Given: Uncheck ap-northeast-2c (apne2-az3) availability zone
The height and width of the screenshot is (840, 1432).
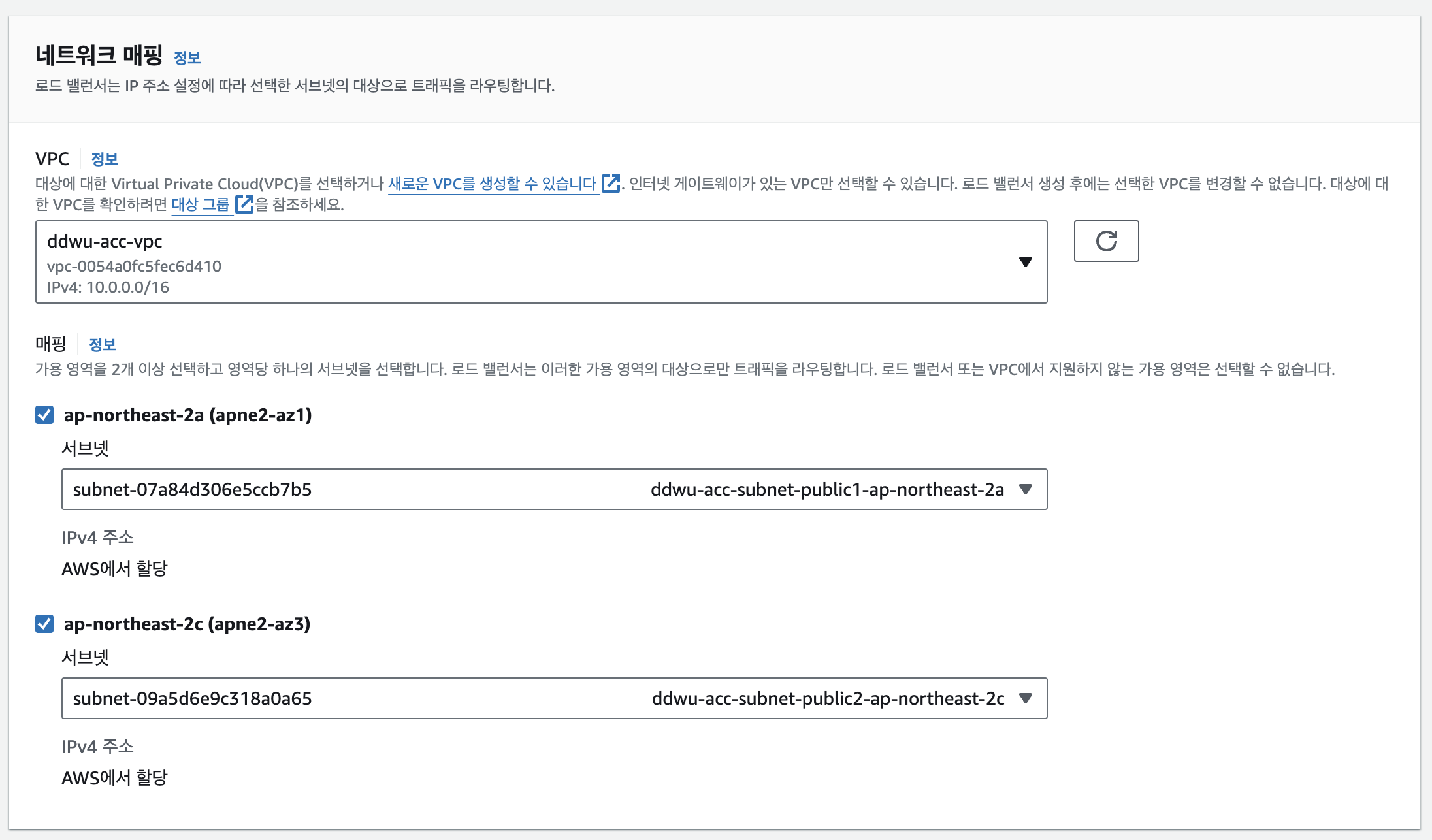Looking at the screenshot, I should [44, 624].
